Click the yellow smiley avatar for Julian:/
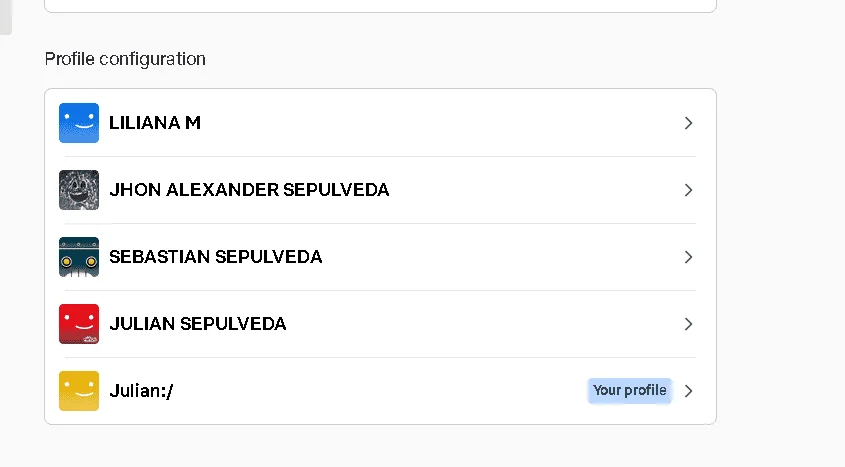This screenshot has height=467, width=845. tap(79, 391)
